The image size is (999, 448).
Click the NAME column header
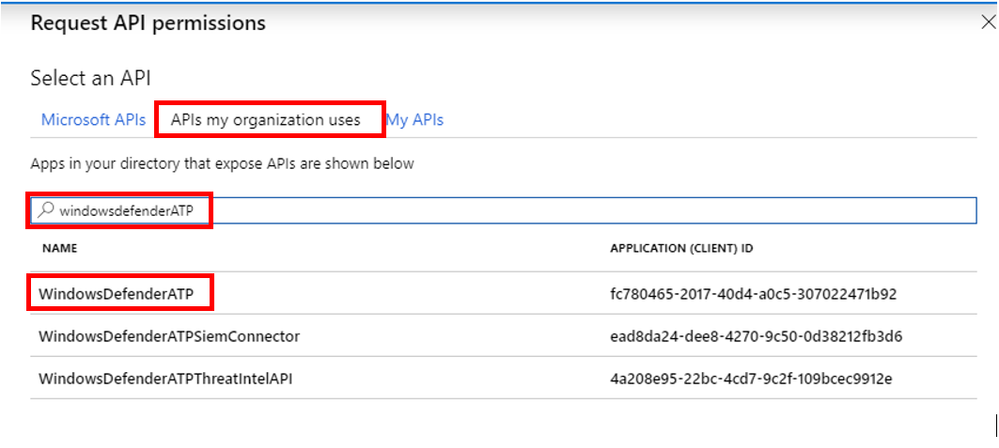[60, 249]
